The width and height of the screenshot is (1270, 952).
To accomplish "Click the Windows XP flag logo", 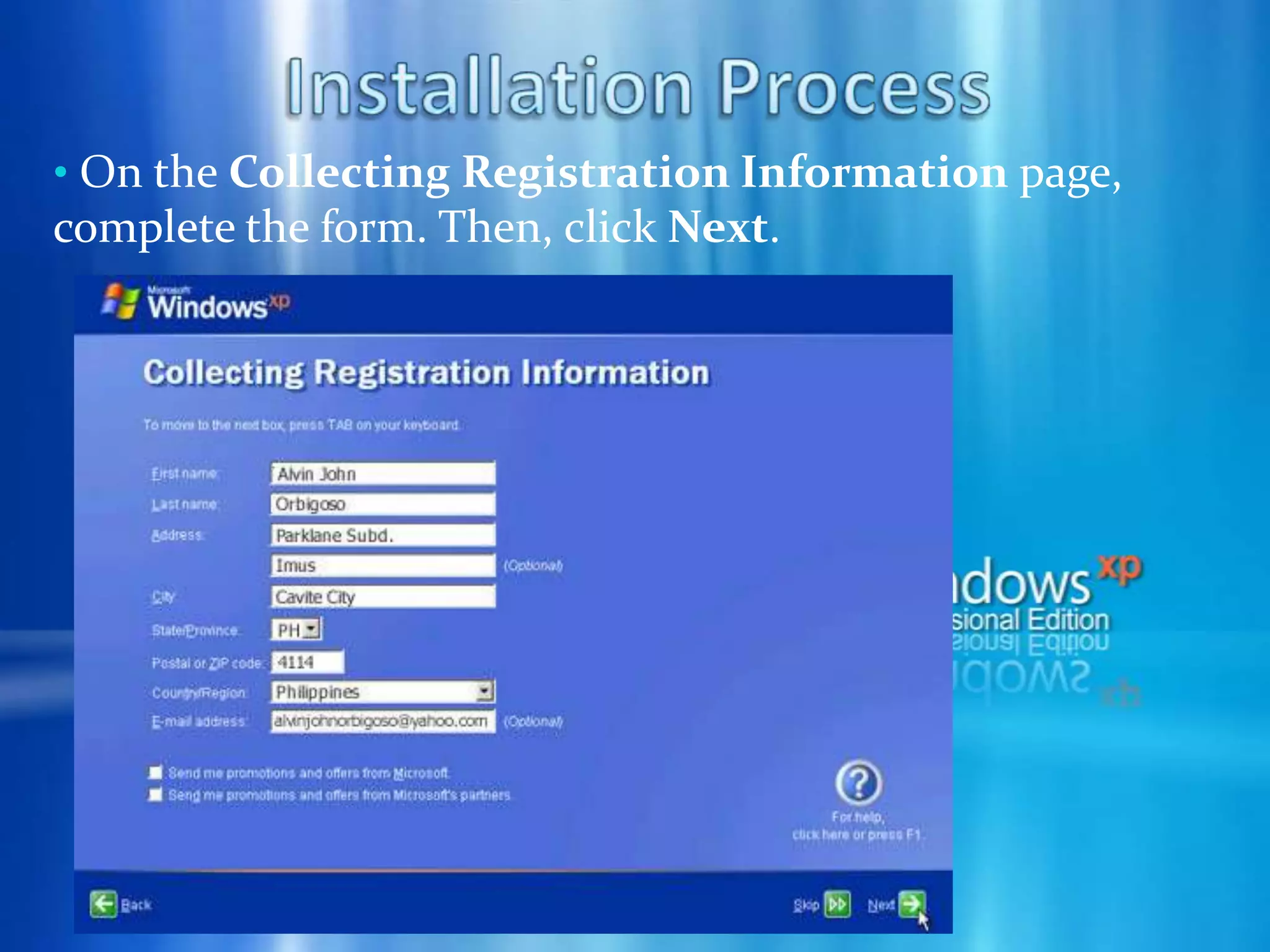I will coord(121,302).
